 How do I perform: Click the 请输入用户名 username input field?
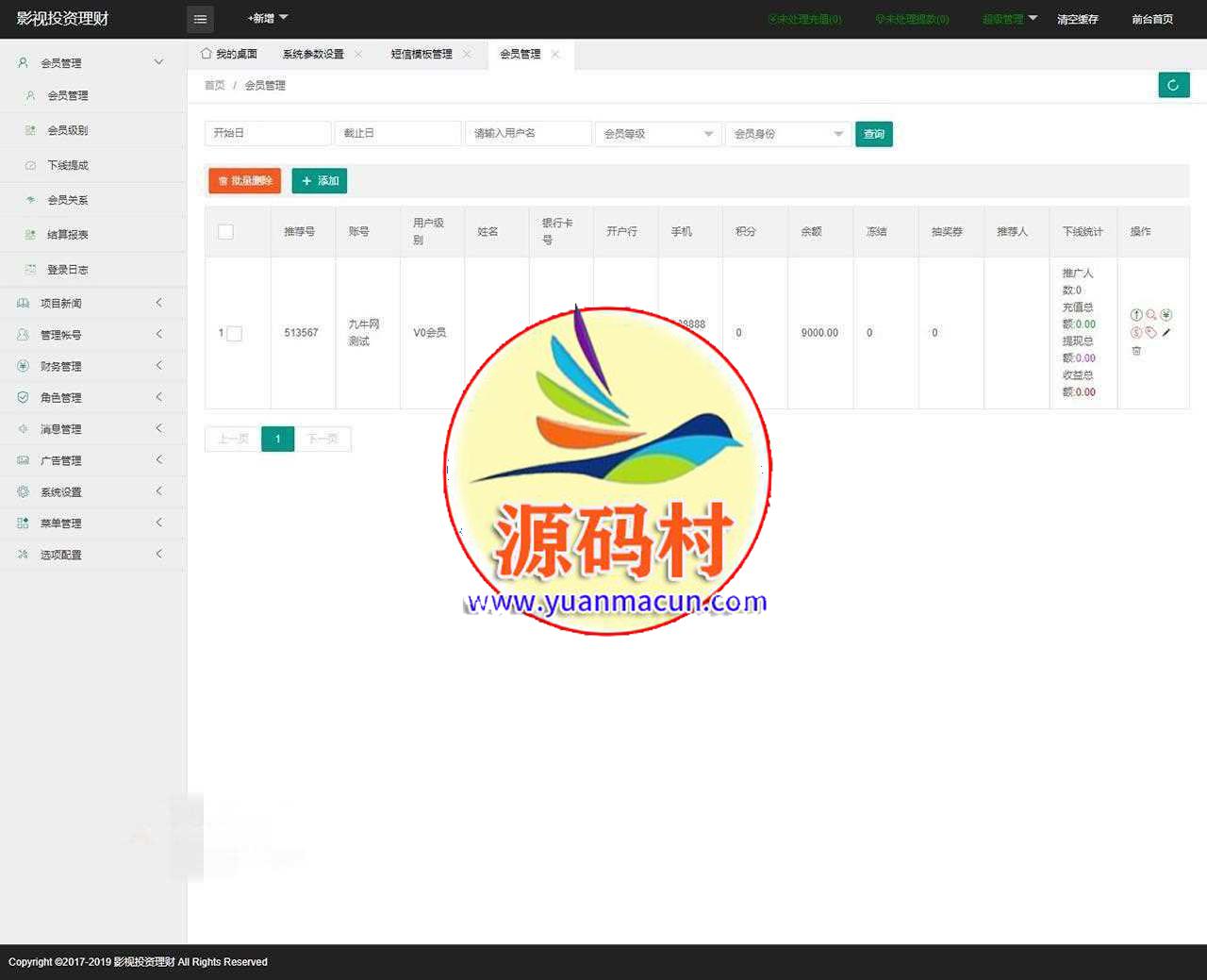(527, 134)
